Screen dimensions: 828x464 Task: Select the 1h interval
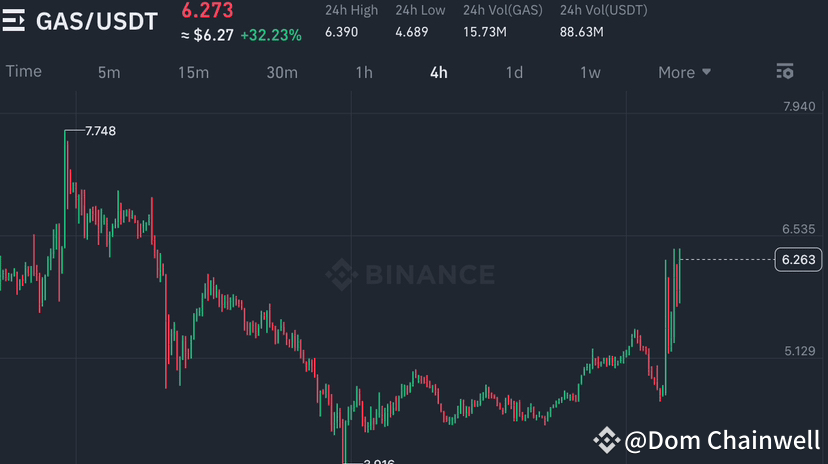pos(364,72)
